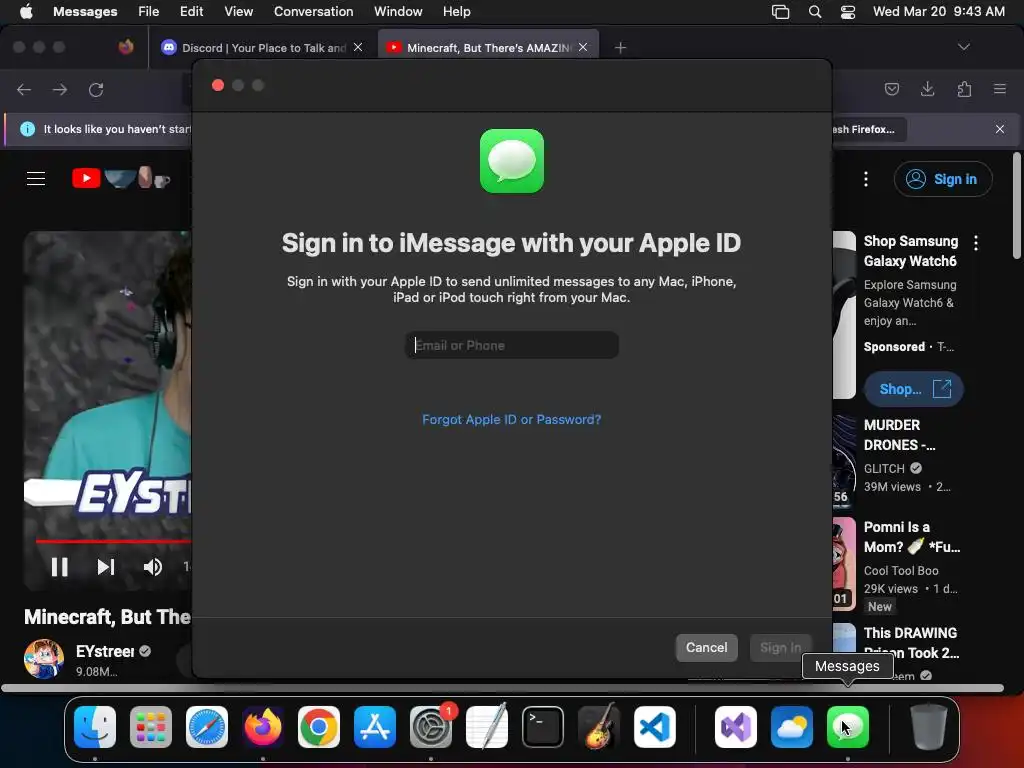Click the Shop button on Samsung ad
This screenshot has height=768, width=1024.
tap(914, 389)
